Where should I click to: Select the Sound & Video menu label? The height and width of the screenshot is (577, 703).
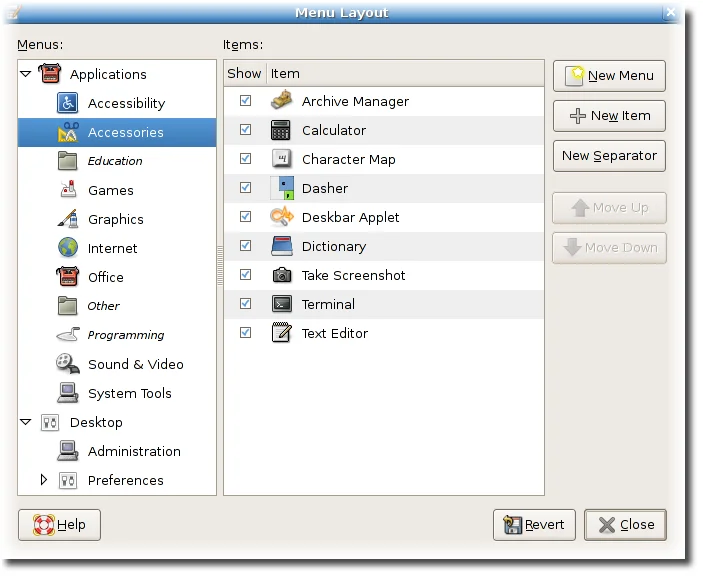(136, 364)
